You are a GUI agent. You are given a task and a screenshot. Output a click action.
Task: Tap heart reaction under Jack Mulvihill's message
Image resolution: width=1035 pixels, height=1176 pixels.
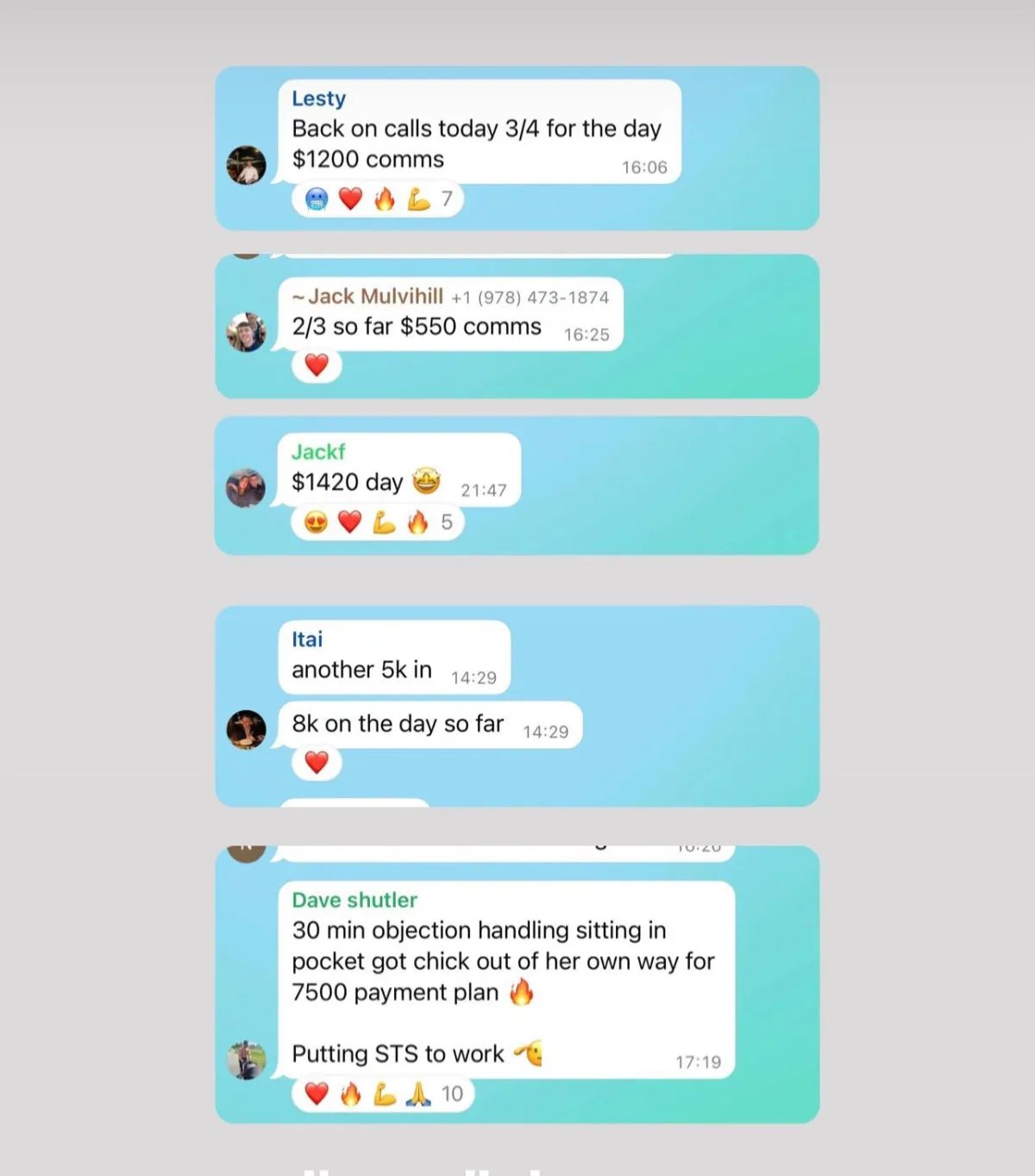[x=317, y=365]
